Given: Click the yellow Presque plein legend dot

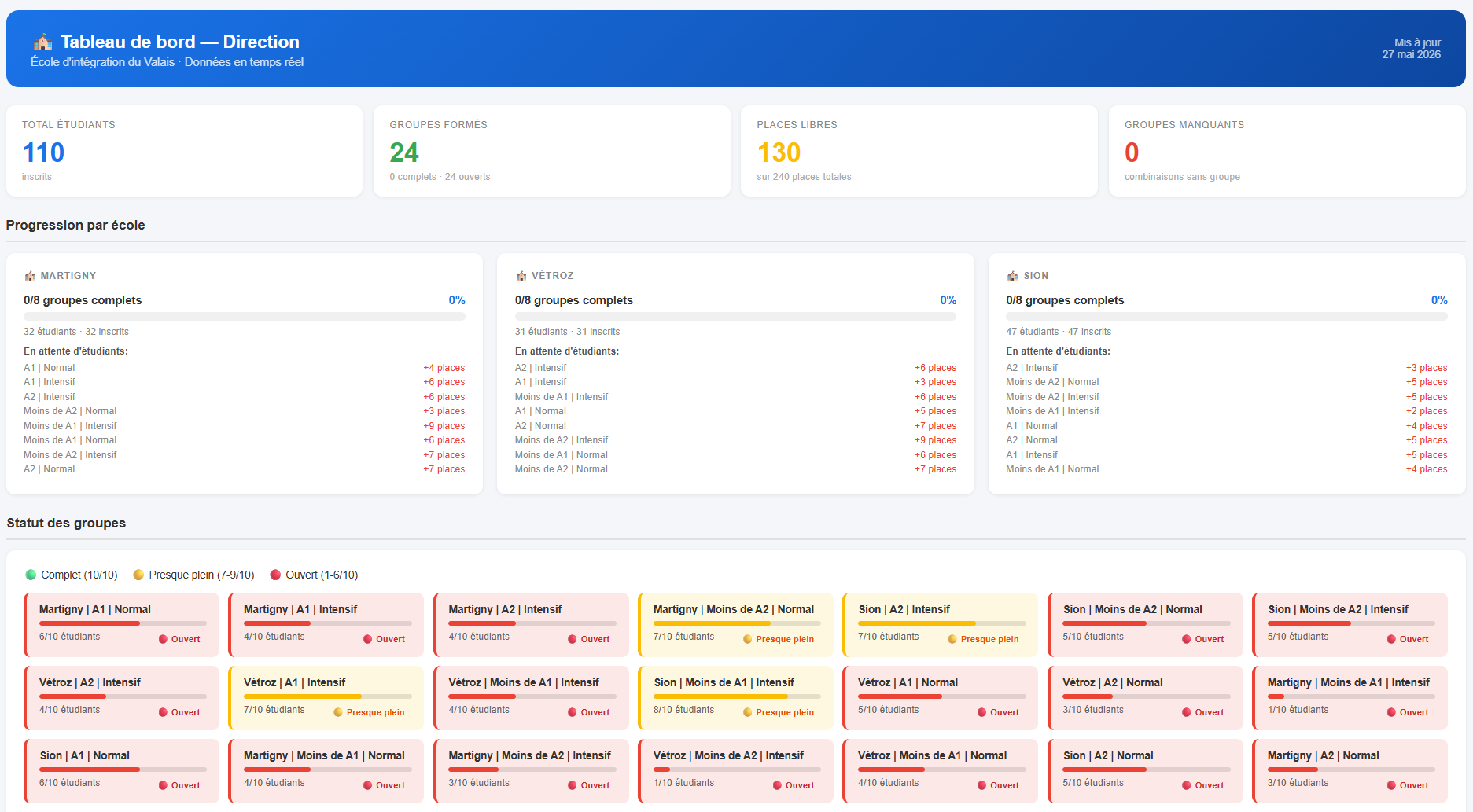Looking at the screenshot, I should click(138, 575).
